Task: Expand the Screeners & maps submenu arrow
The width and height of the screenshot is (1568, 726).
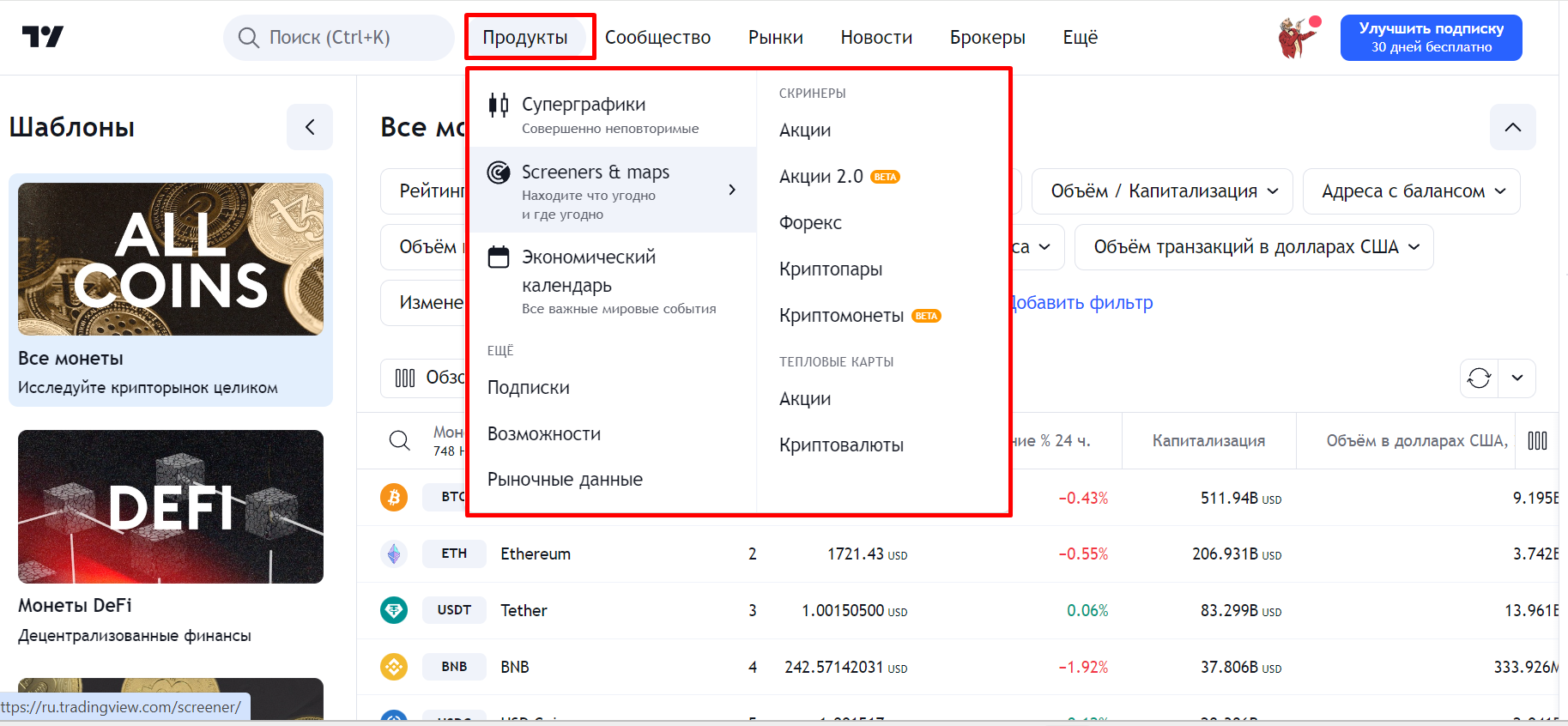Action: pyautogui.click(x=732, y=190)
